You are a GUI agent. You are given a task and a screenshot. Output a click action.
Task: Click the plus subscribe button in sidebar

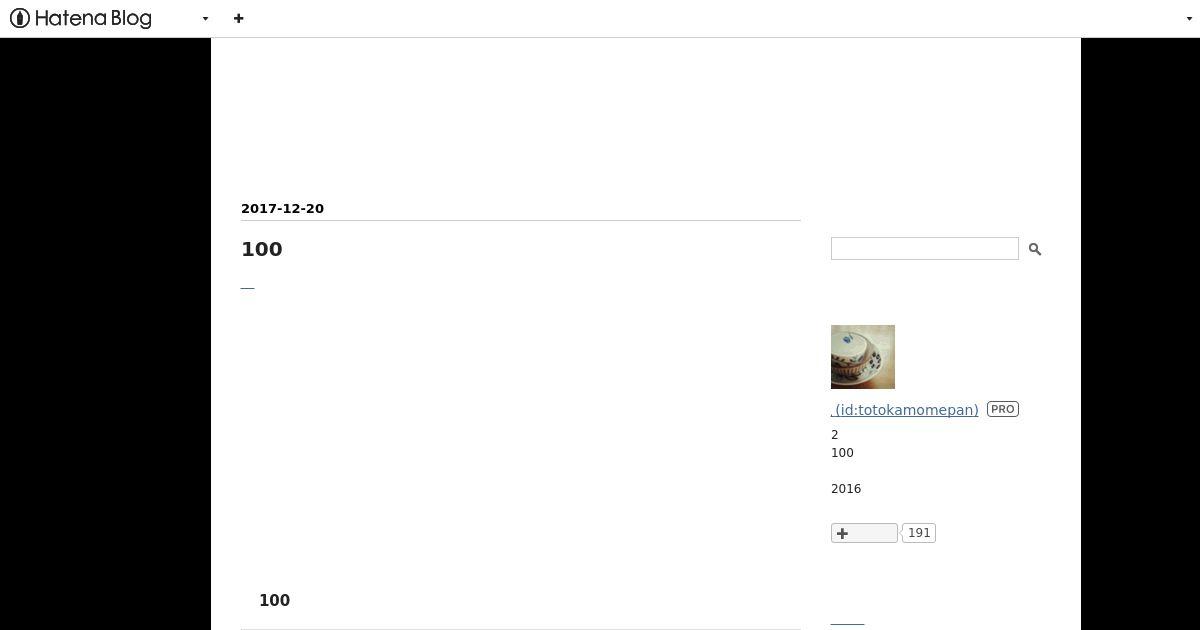[864, 533]
